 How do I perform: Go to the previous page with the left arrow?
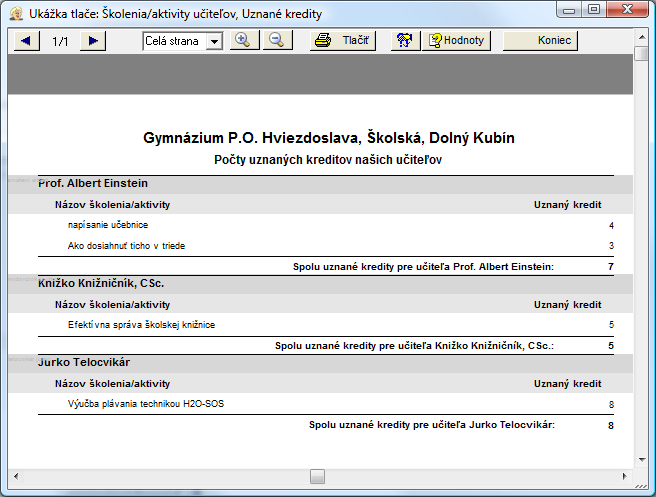(27, 41)
